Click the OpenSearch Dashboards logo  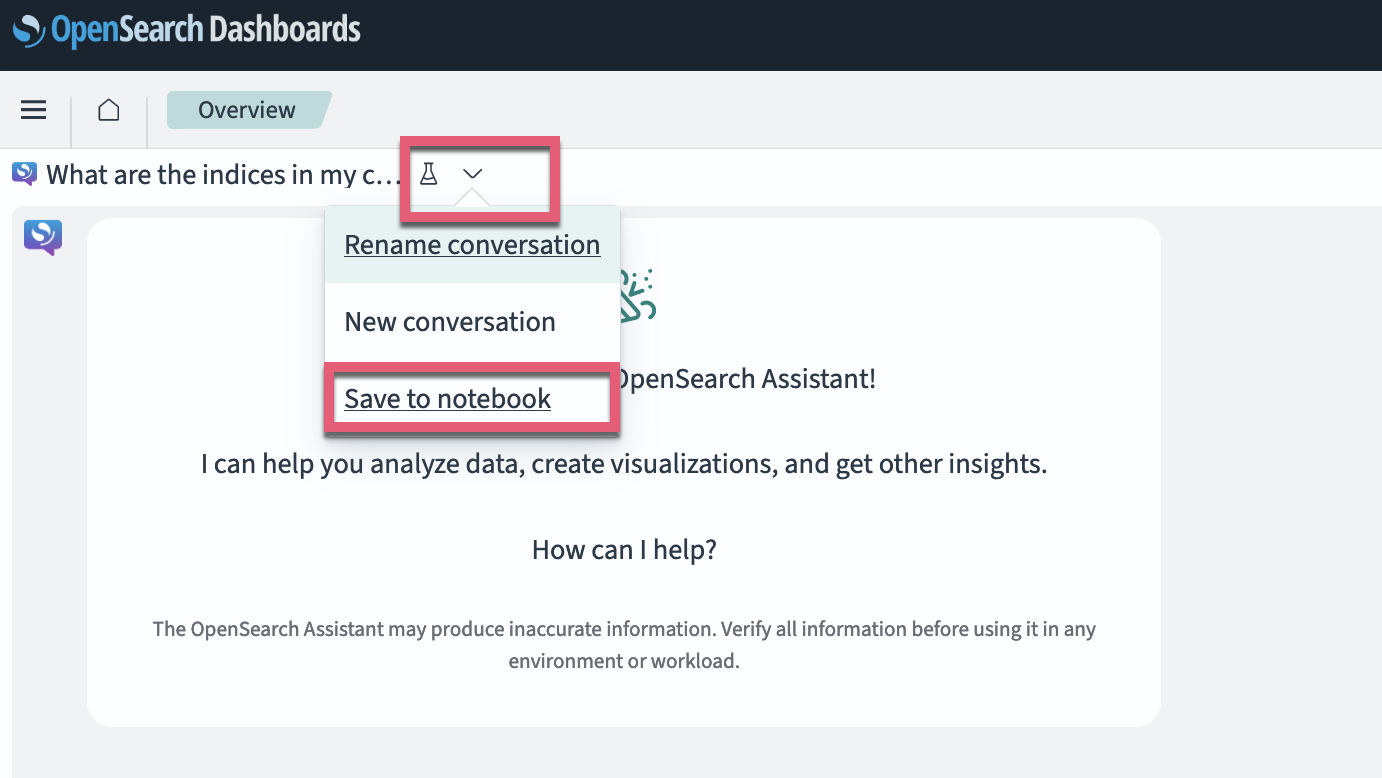tap(186, 29)
